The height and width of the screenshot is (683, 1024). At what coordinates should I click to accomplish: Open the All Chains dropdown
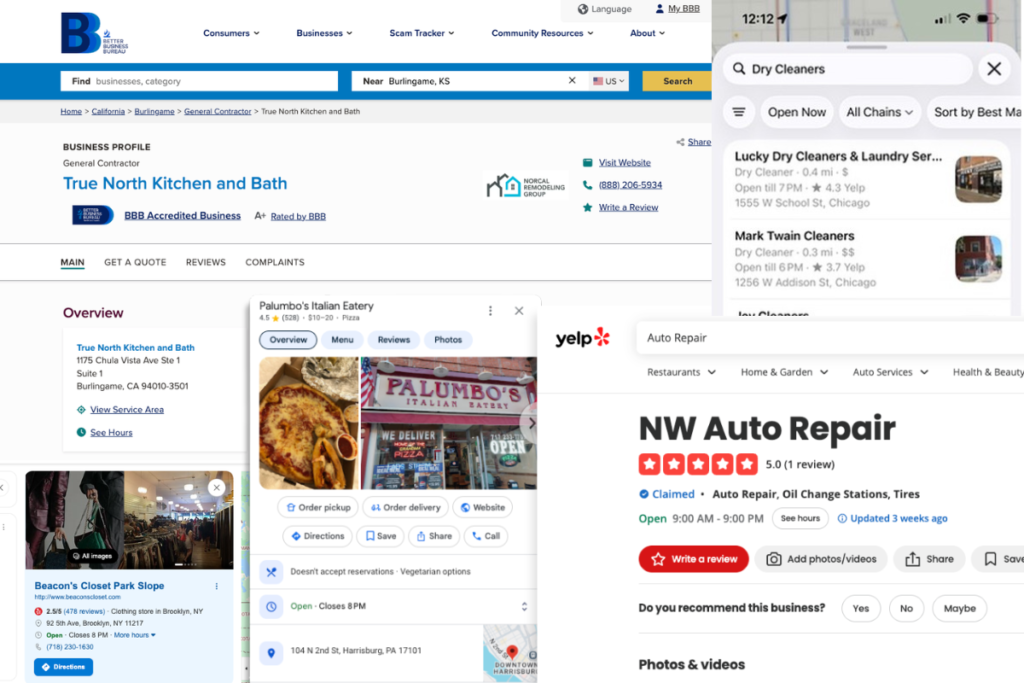pos(879,112)
